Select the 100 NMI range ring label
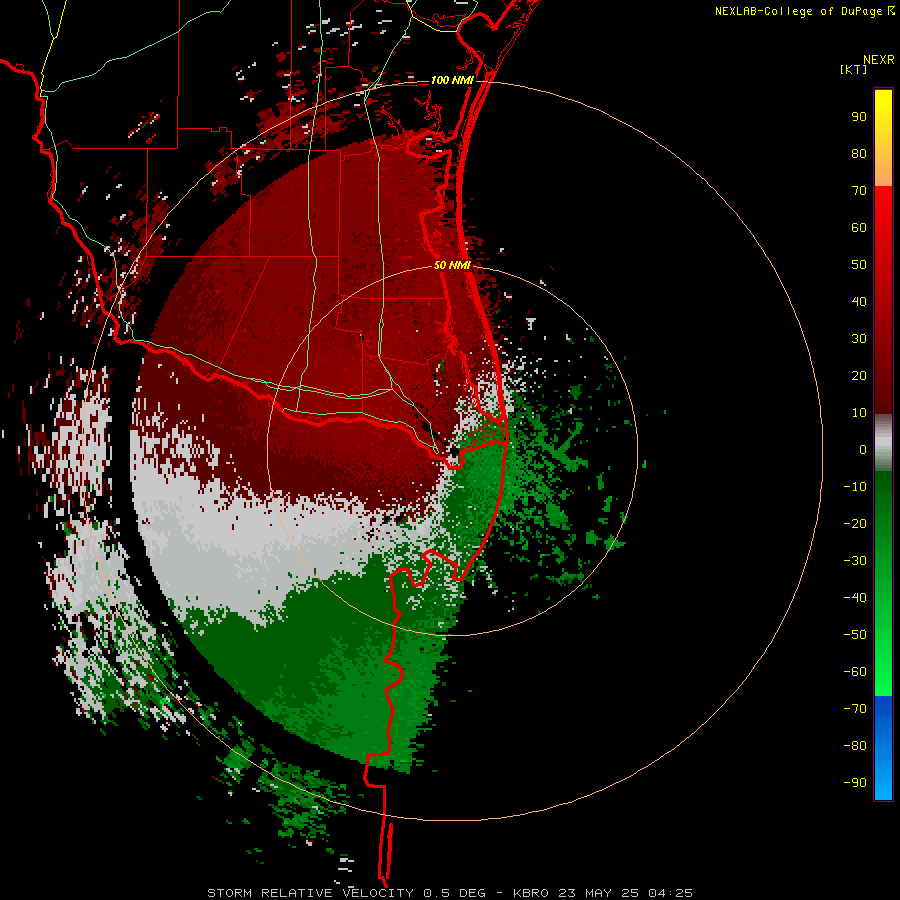 click(x=452, y=80)
